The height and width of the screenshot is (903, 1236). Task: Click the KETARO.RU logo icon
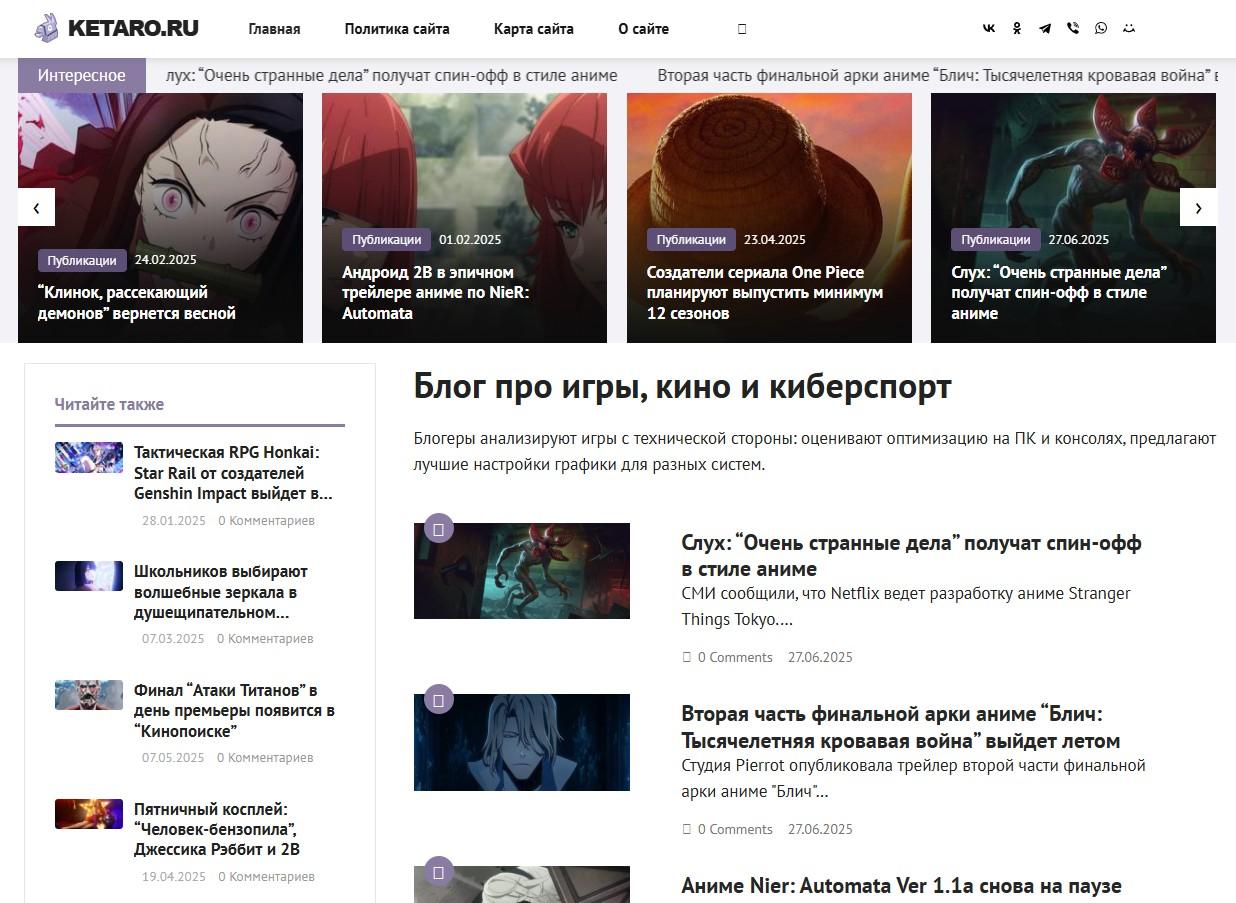coord(46,28)
